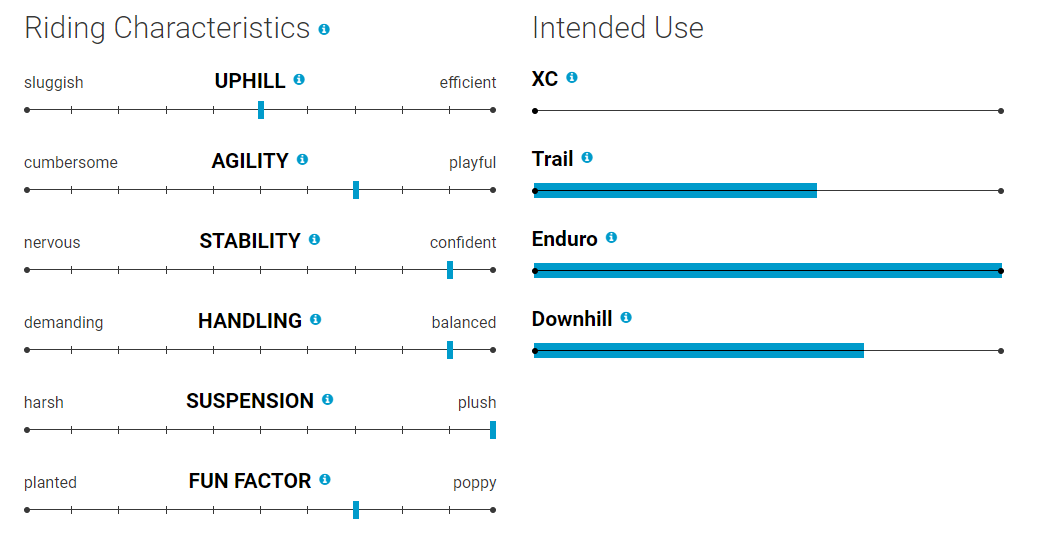Click the Downhill info icon

626,318
